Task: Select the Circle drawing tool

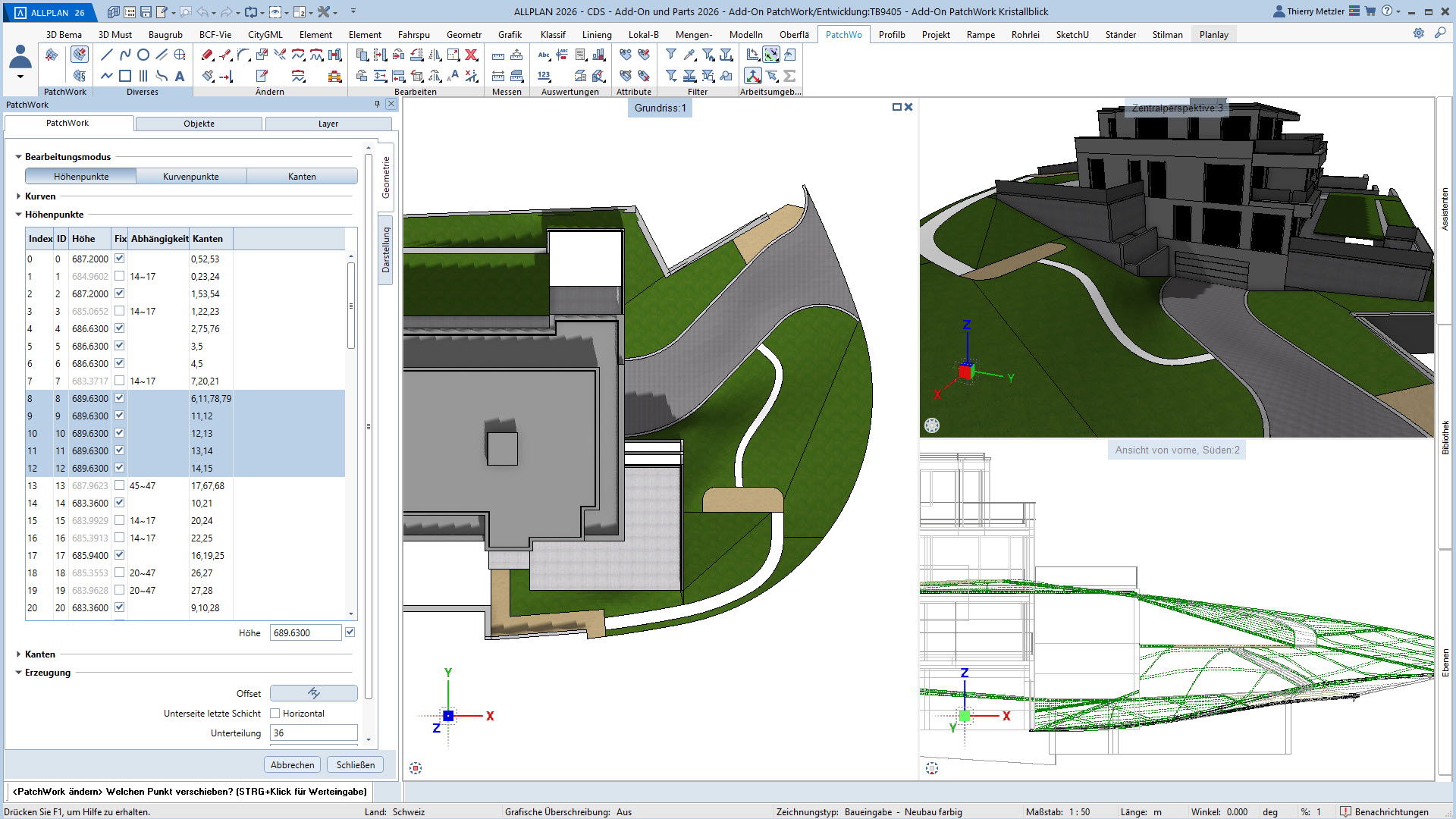Action: (143, 55)
